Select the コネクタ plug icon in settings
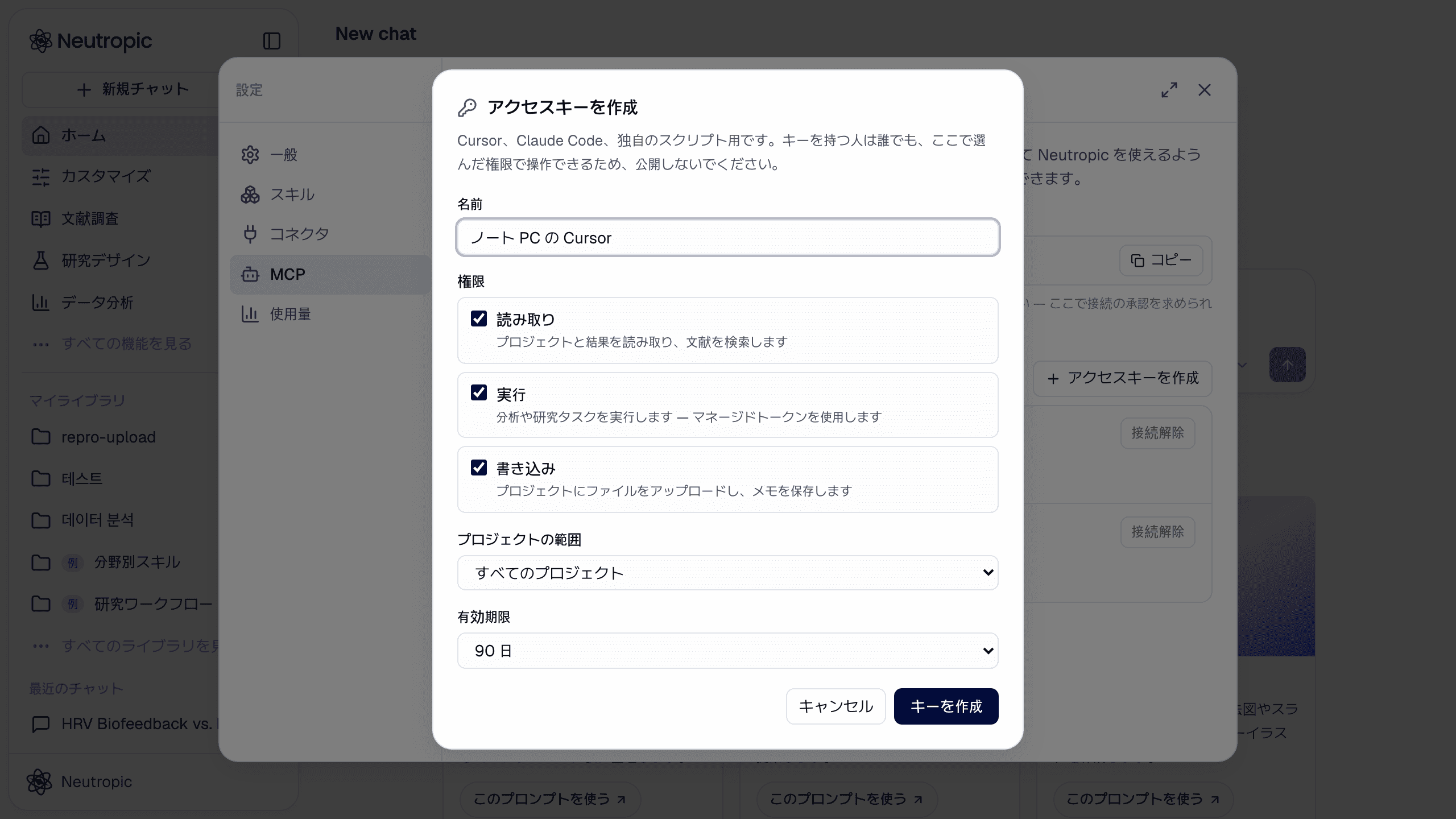This screenshot has width=1456, height=819. (x=250, y=234)
